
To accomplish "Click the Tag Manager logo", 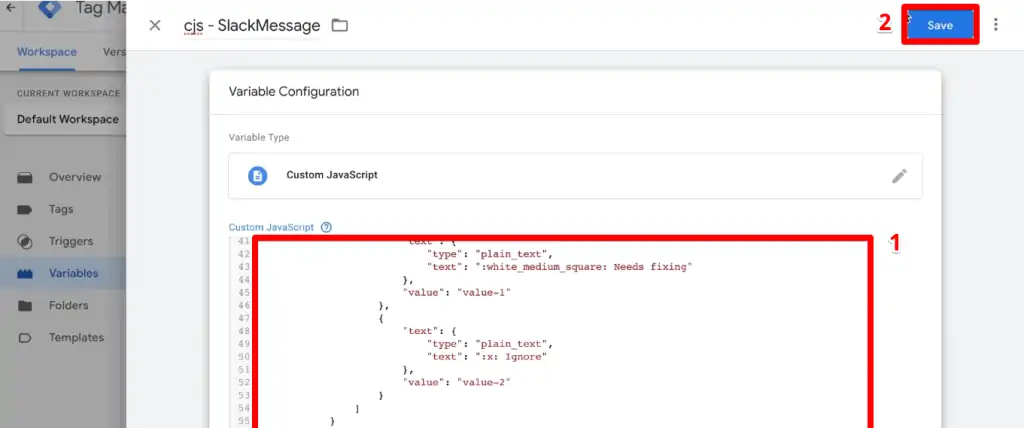I will click(x=50, y=9).
